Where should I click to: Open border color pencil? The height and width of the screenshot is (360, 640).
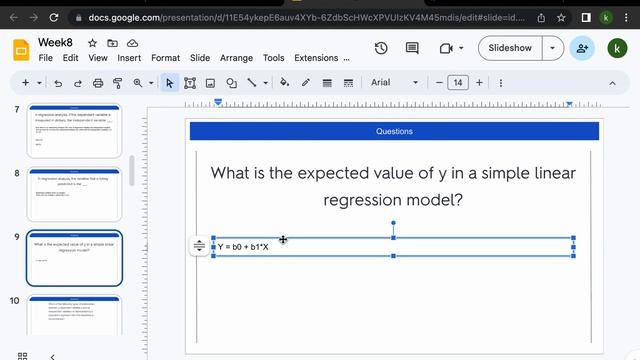[306, 83]
